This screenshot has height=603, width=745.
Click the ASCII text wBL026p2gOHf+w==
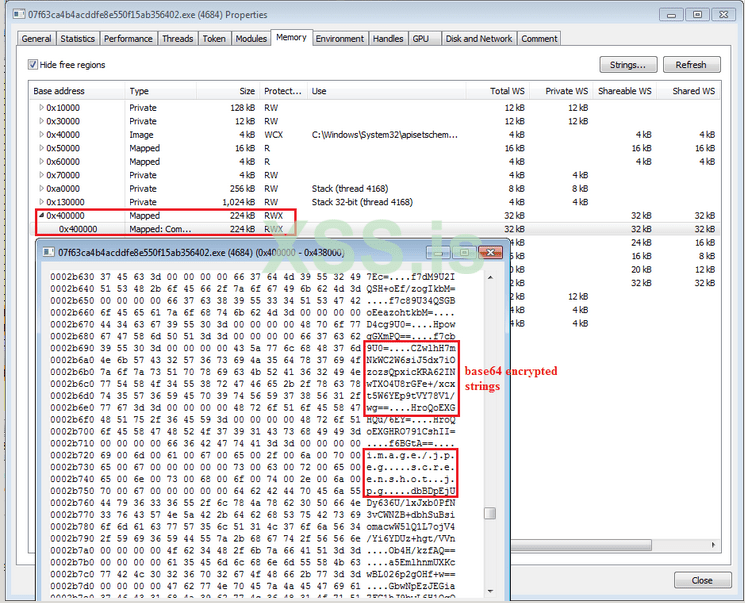click(x=411, y=574)
